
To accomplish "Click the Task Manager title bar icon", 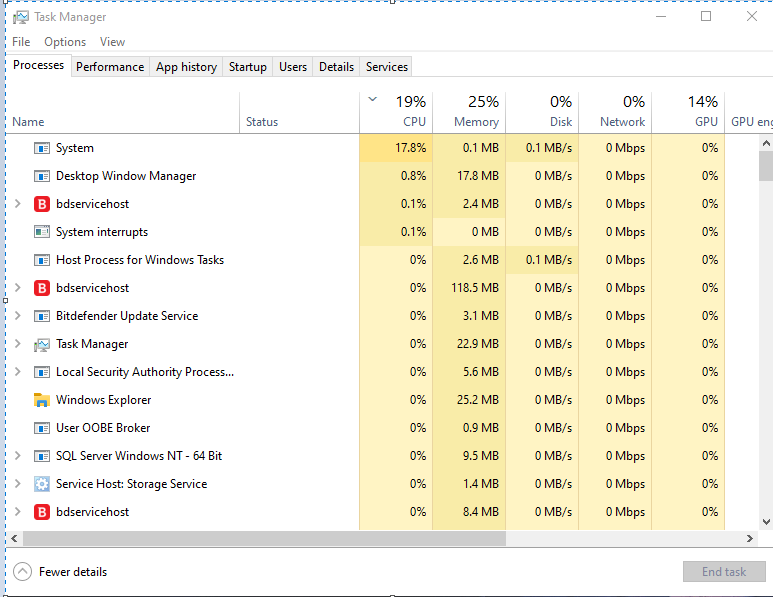I will point(20,17).
